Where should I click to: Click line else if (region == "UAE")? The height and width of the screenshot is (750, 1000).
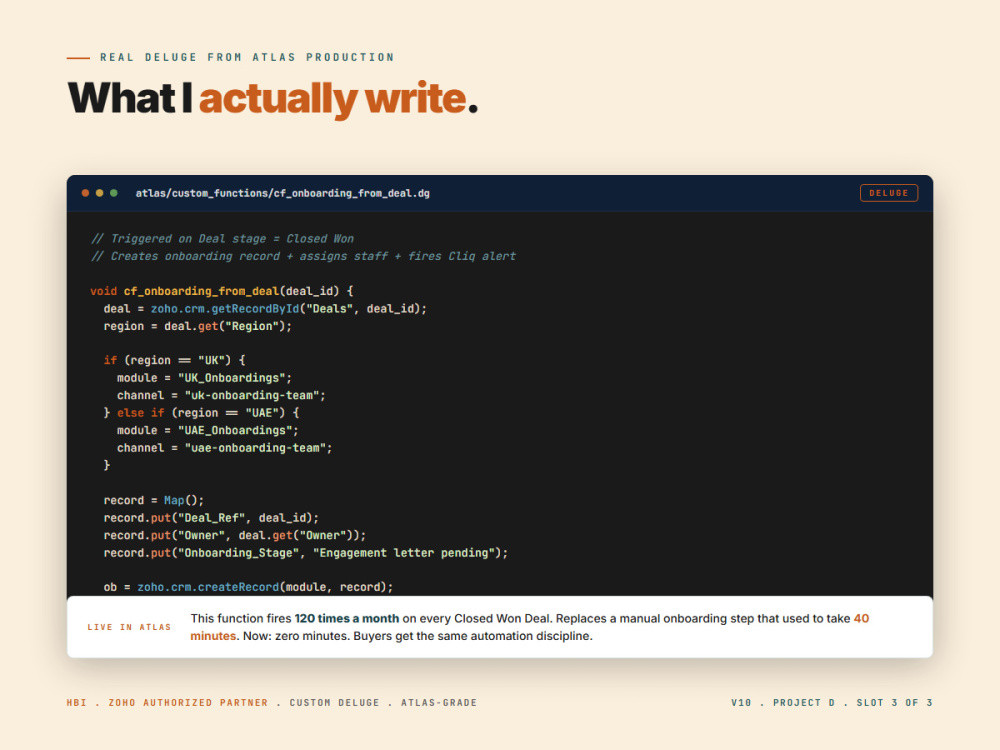201,413
